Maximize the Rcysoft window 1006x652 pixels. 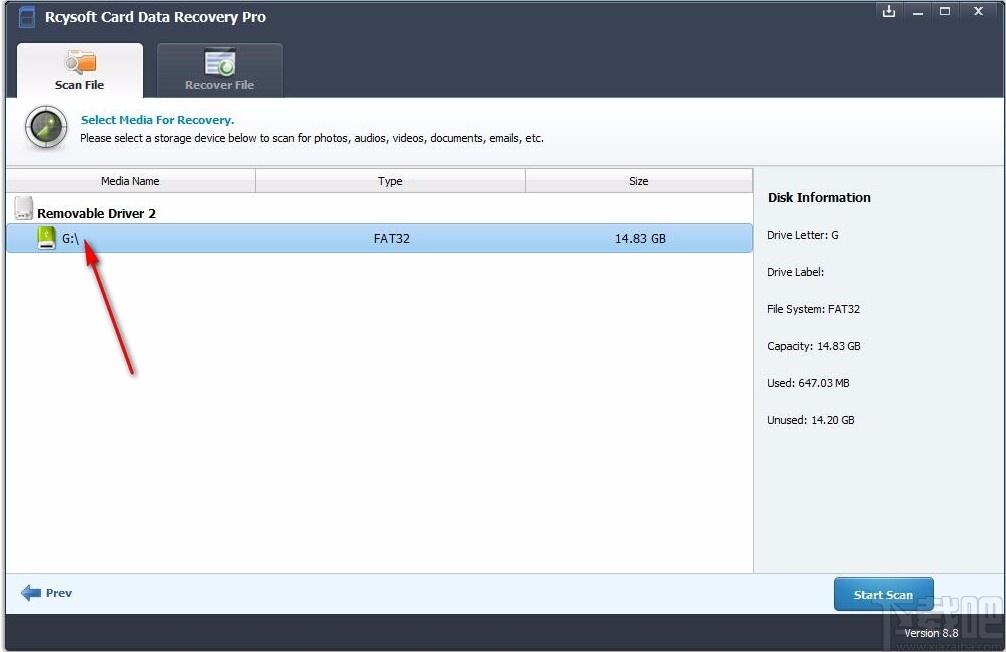pos(945,11)
